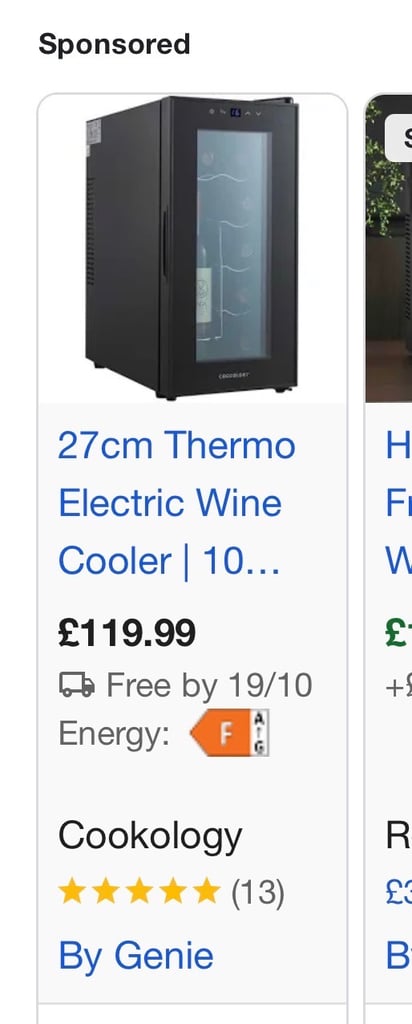Tap the first gold rating star

tap(71, 891)
